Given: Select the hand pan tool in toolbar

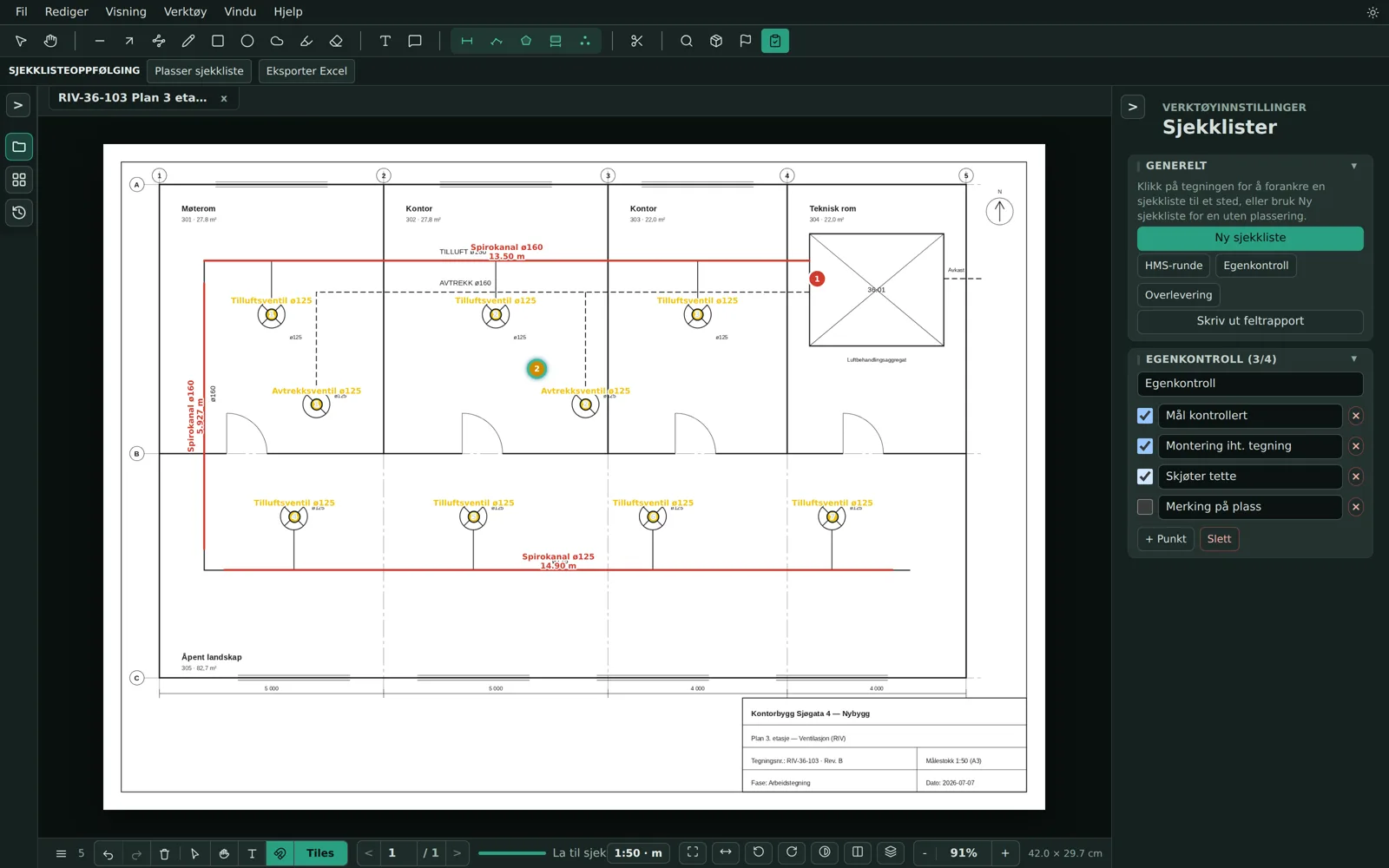Looking at the screenshot, I should [50, 41].
